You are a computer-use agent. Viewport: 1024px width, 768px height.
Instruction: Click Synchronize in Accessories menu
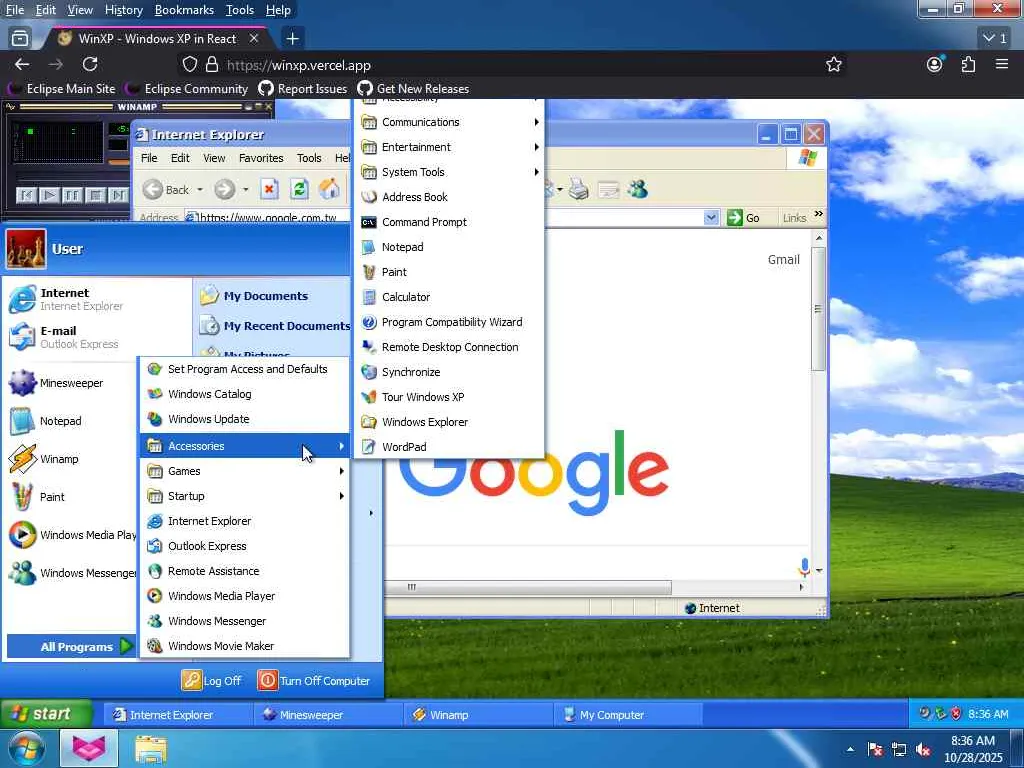(x=449, y=372)
